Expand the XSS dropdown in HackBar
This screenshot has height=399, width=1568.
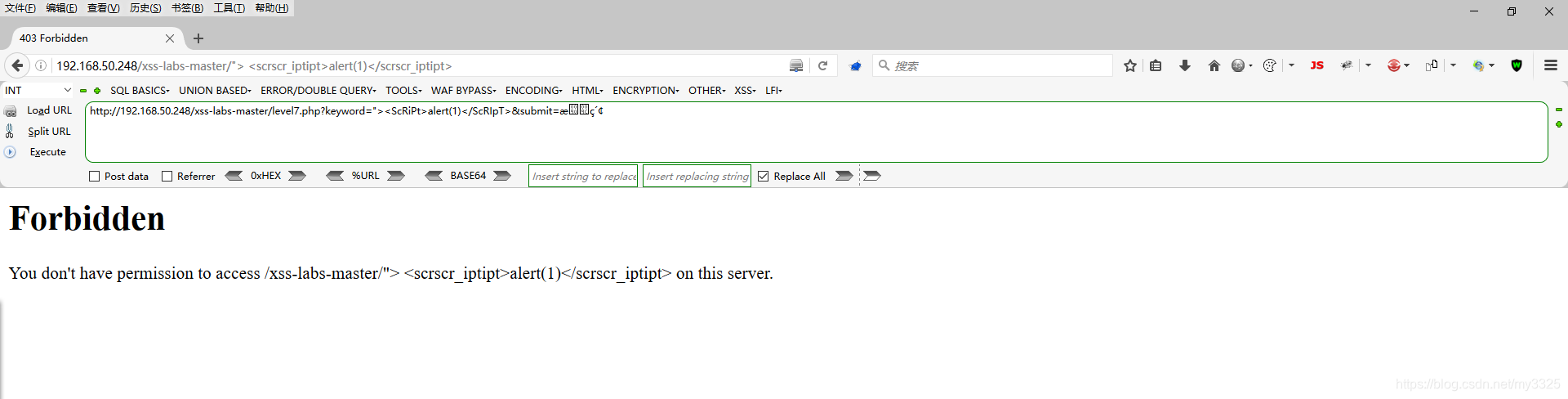pos(745,90)
